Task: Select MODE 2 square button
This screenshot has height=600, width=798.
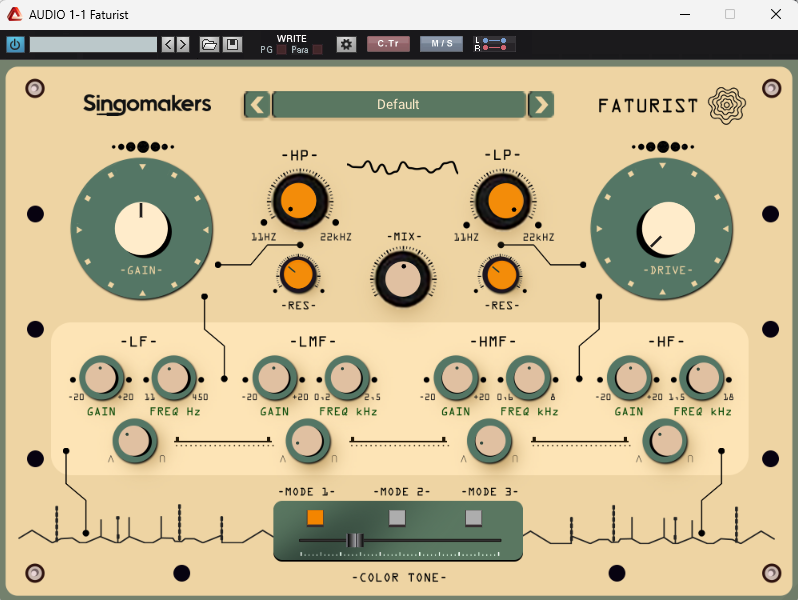Action: 397,518
